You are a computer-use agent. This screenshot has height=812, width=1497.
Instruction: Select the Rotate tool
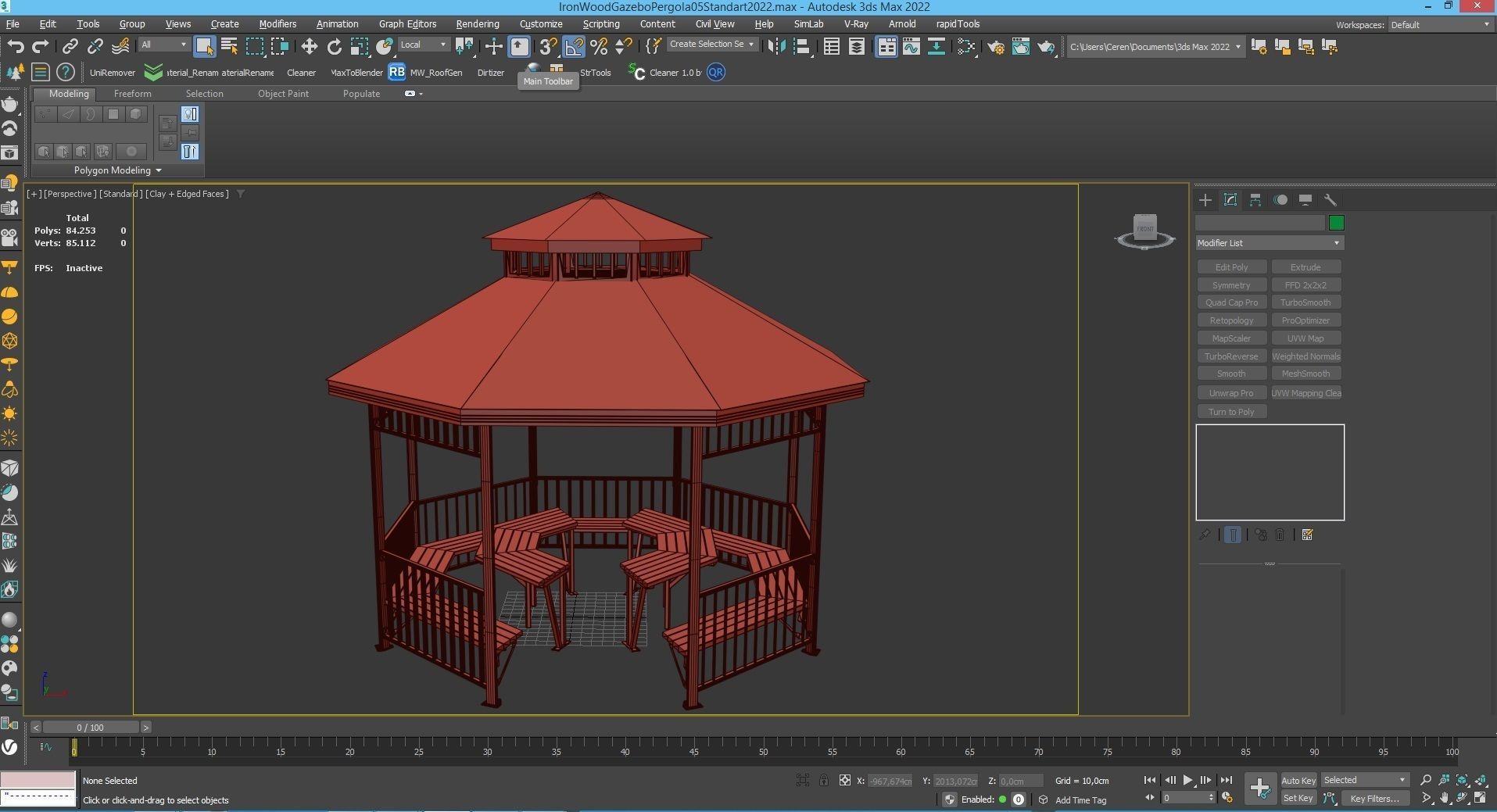coord(335,47)
